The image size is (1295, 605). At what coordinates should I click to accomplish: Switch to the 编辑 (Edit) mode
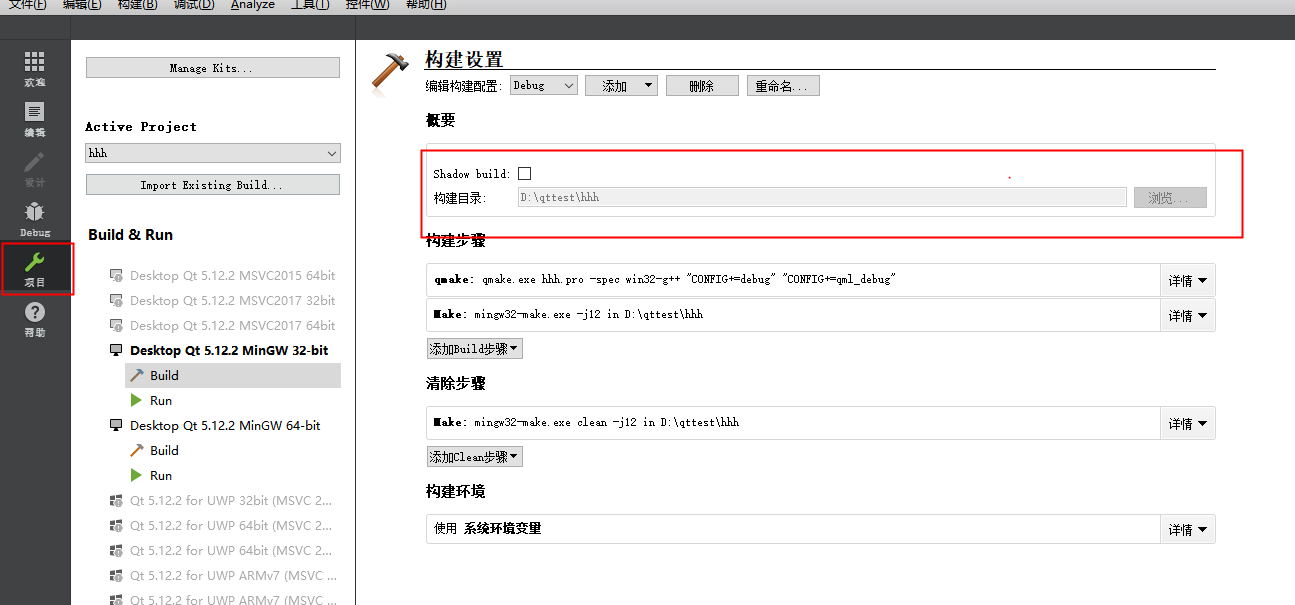point(35,120)
